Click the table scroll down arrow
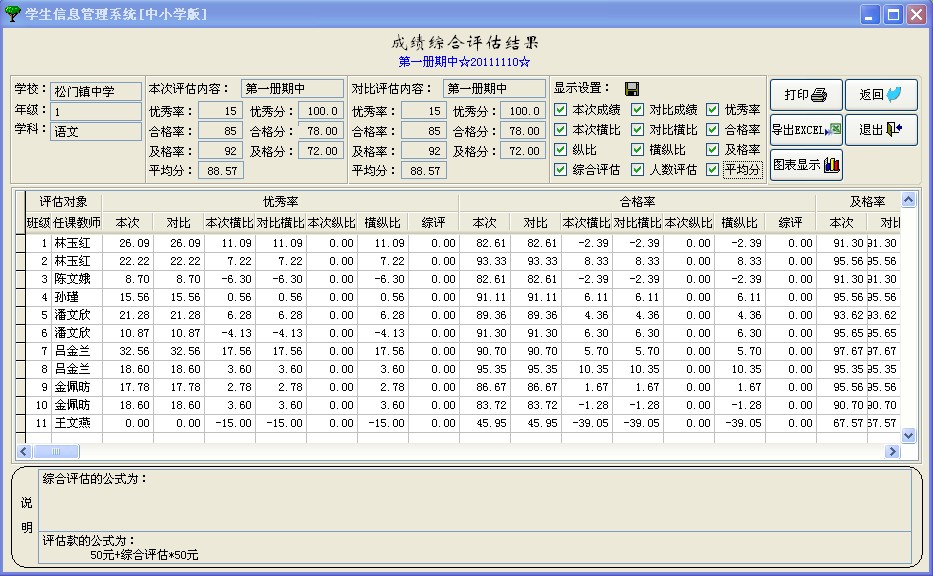 (908, 436)
